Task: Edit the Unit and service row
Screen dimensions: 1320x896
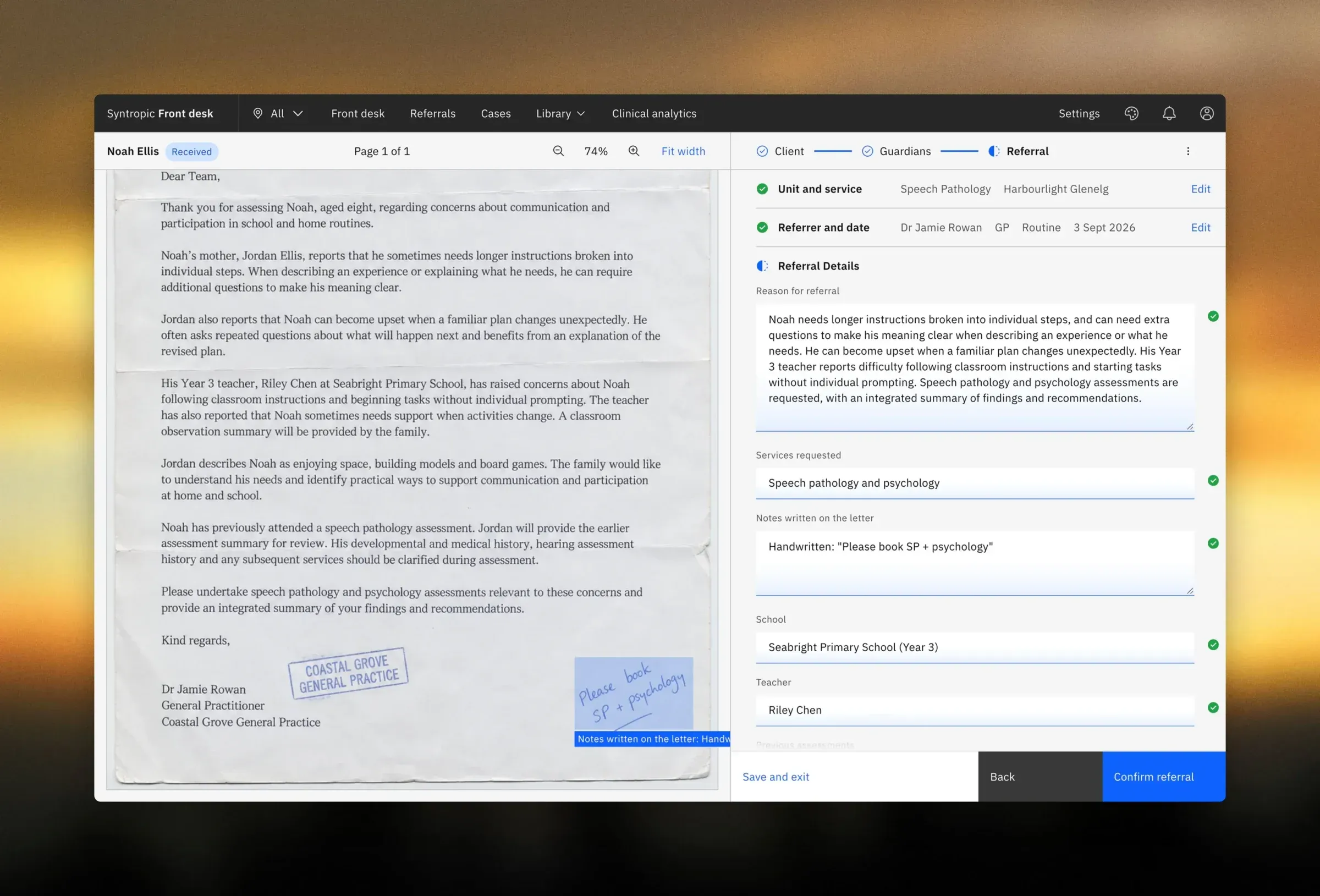Action: (1201, 189)
